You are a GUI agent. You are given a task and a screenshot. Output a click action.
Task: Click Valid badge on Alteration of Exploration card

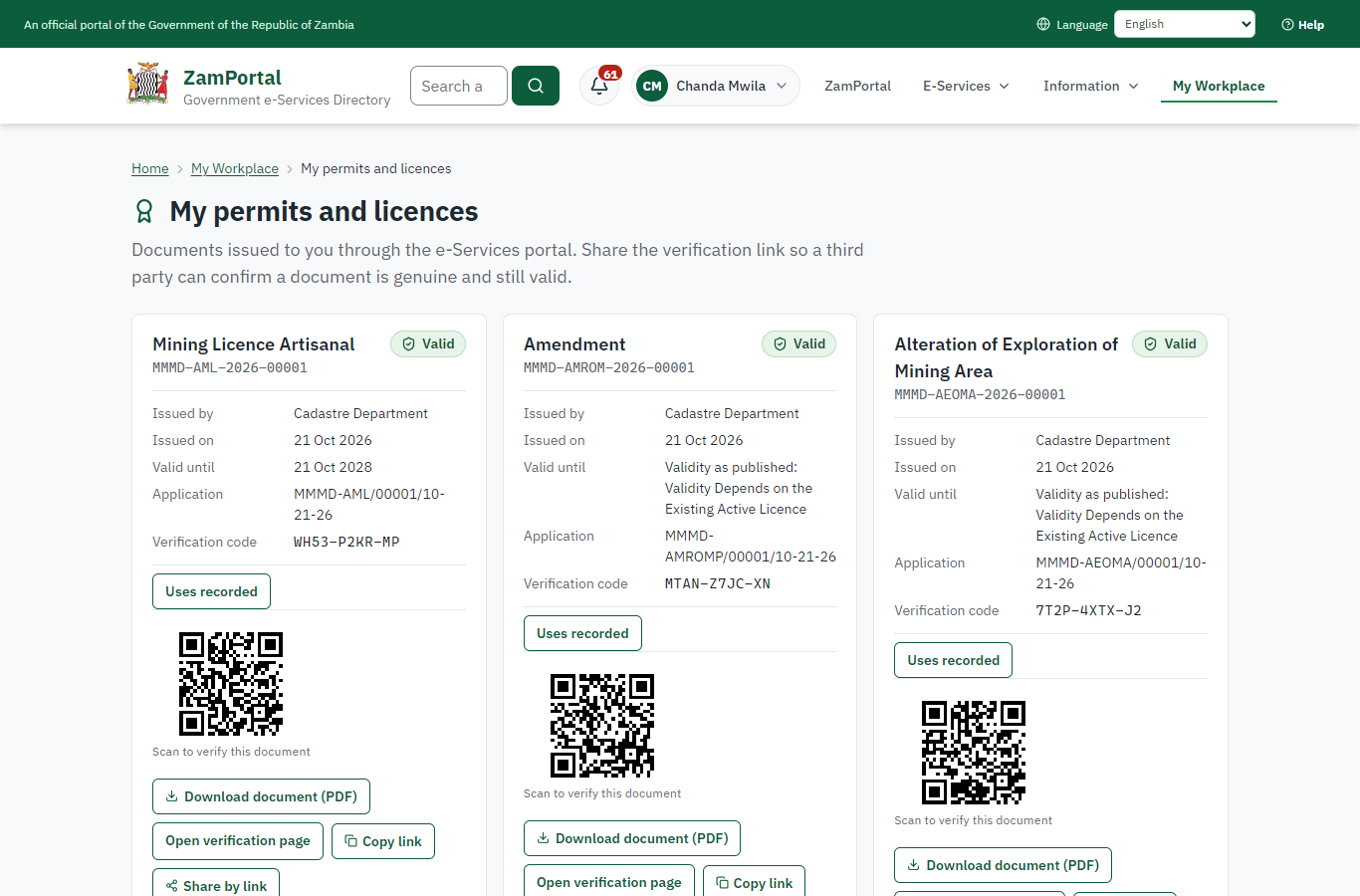1170,343
